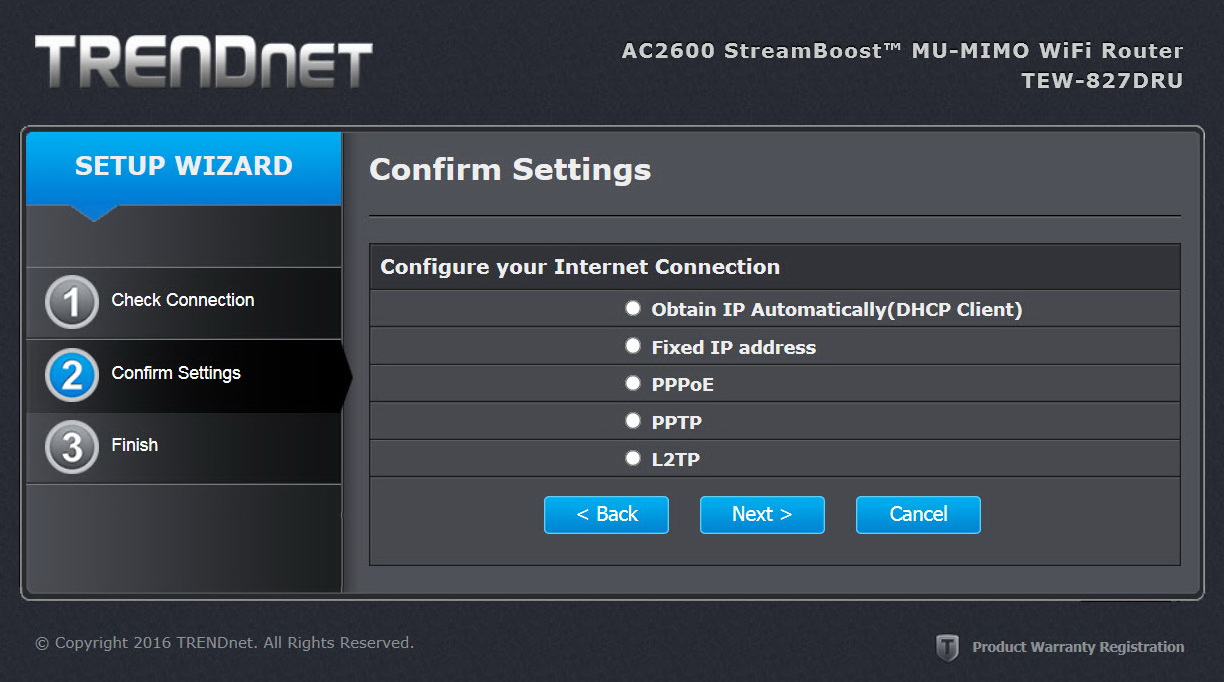Screen dimensions: 1224x682
Task: Click the TRENDnet logo
Action: click(x=204, y=62)
